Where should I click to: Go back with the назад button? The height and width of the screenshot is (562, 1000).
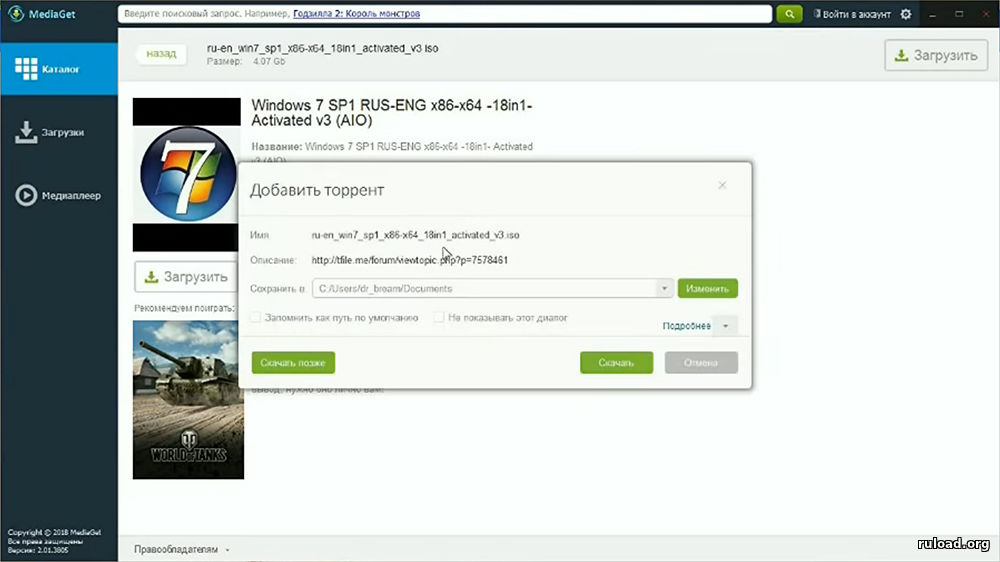click(x=161, y=54)
